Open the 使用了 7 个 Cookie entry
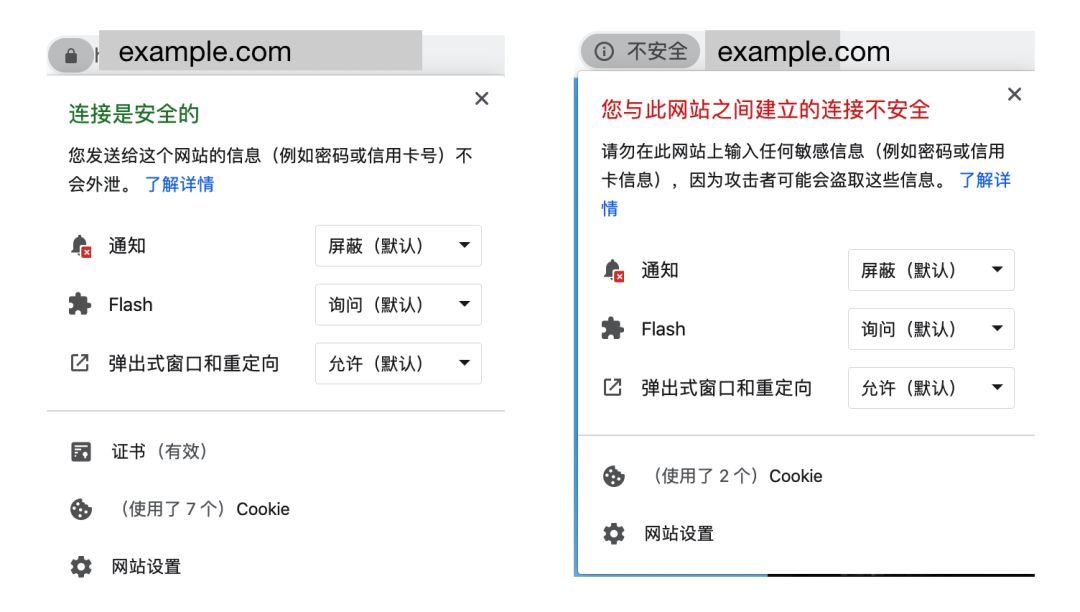Screen dimensions: 1080x612 [204, 509]
